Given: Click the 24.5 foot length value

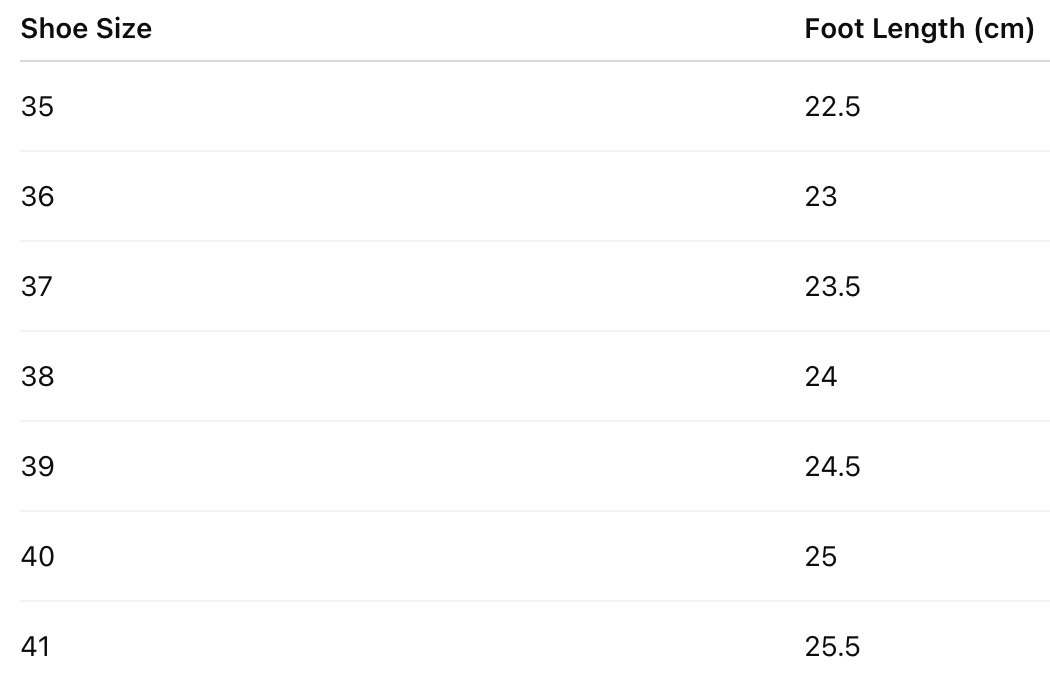Looking at the screenshot, I should coord(832,466).
